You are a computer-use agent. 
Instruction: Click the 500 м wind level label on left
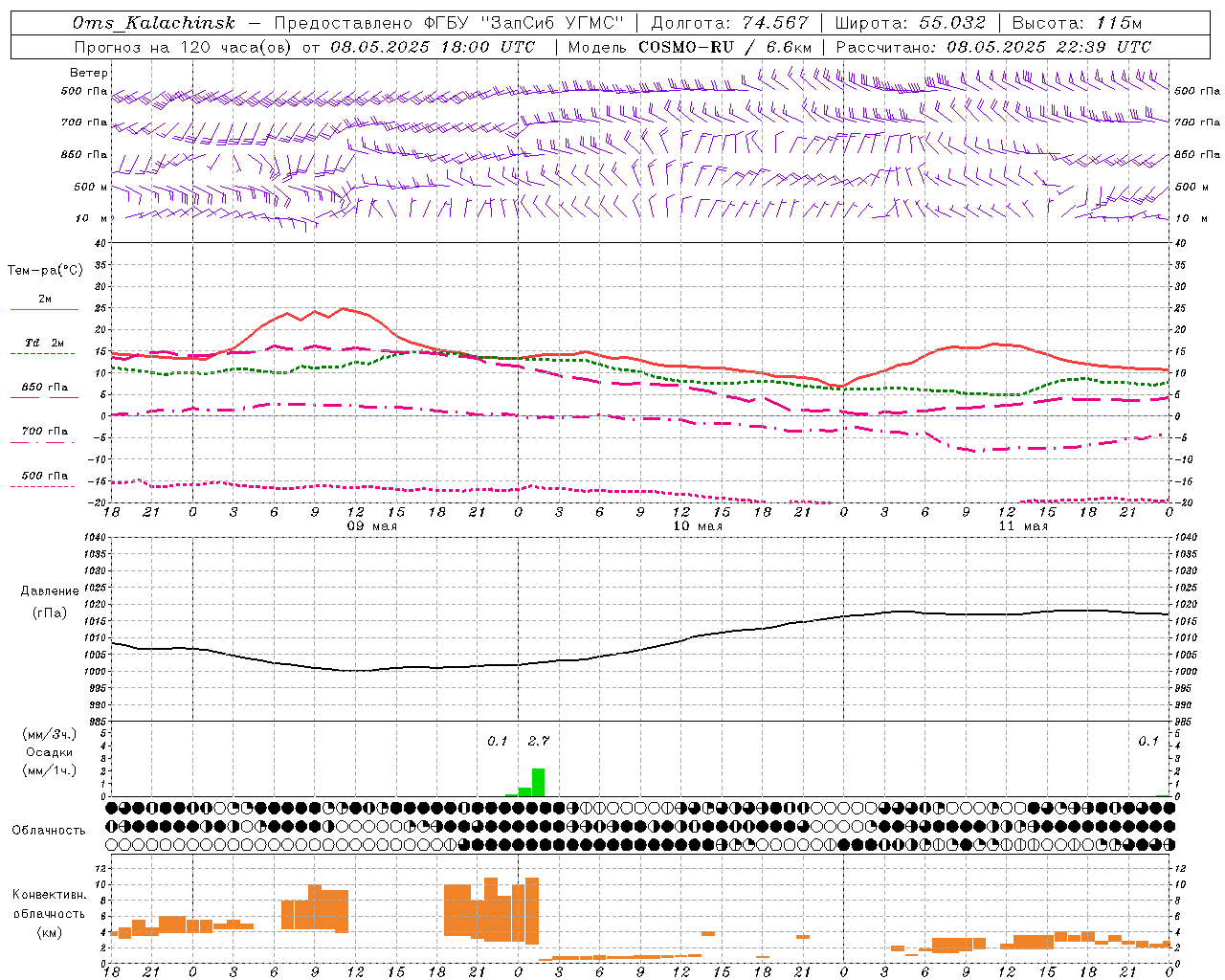91,187
